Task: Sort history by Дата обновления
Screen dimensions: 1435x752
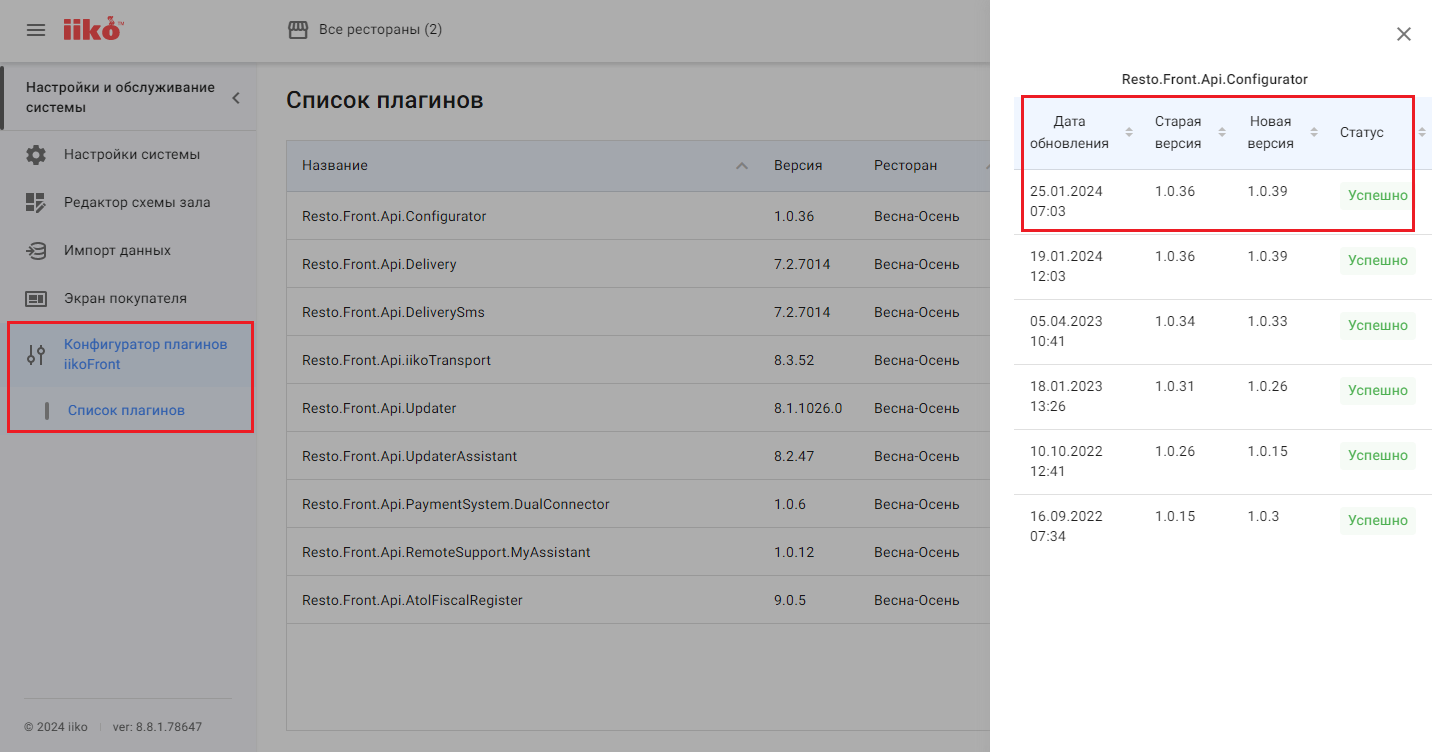Action: click(x=1129, y=133)
